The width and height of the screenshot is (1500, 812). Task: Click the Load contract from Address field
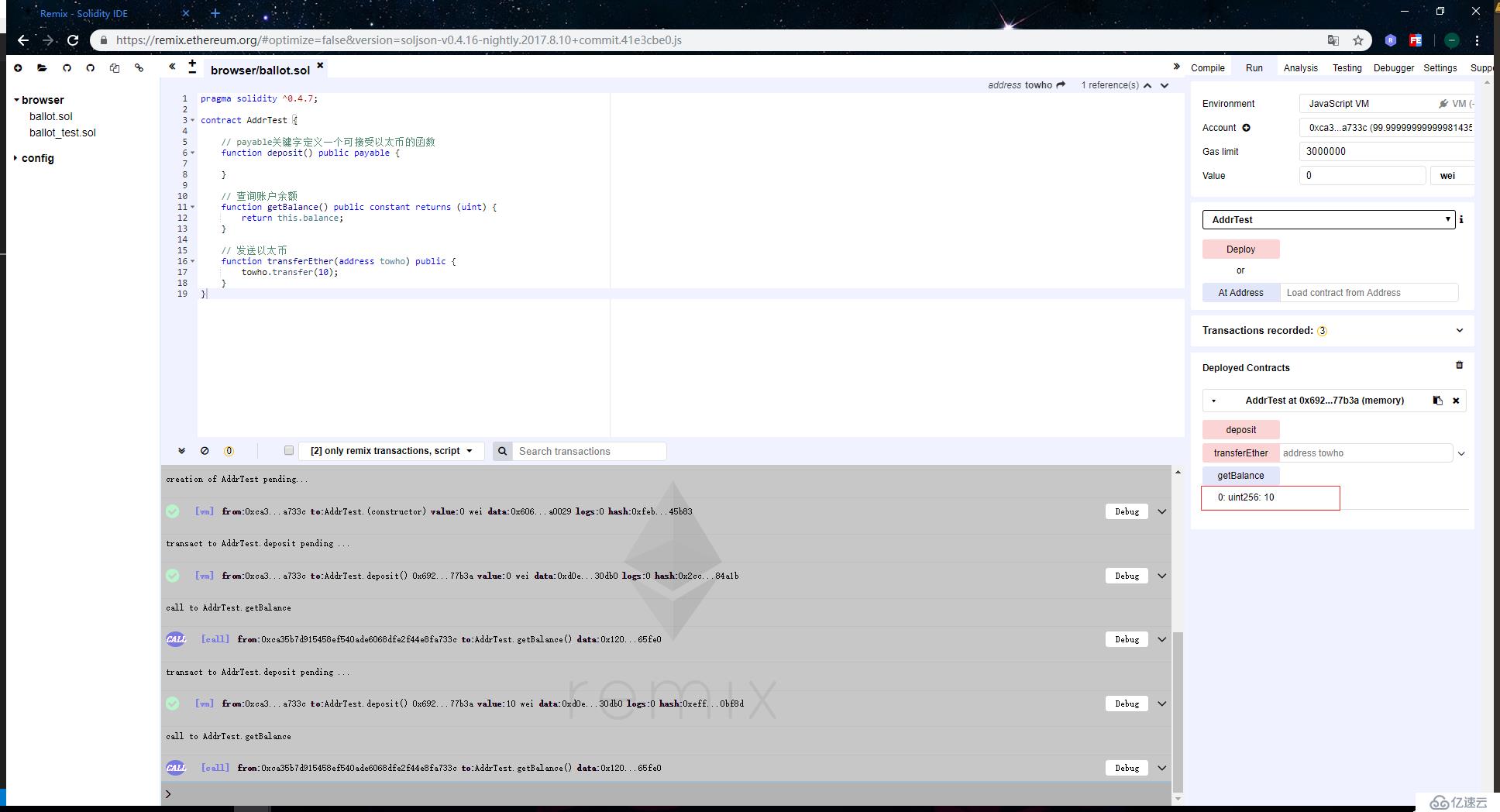click(1369, 293)
